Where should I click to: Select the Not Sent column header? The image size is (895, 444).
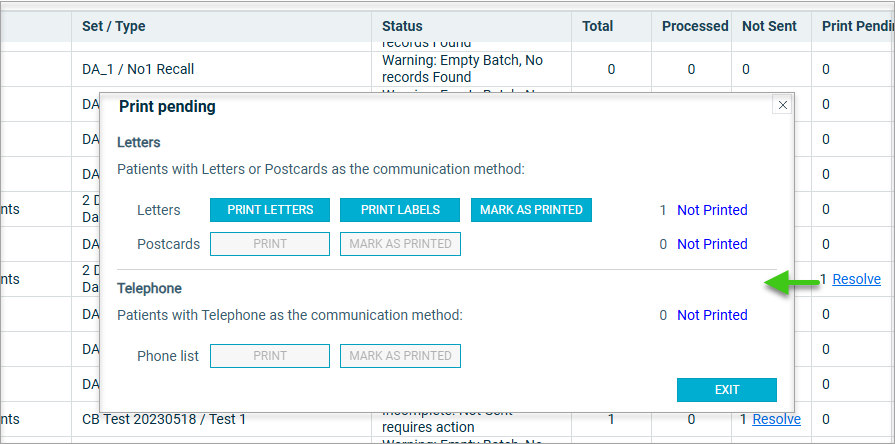pyautogui.click(x=769, y=26)
